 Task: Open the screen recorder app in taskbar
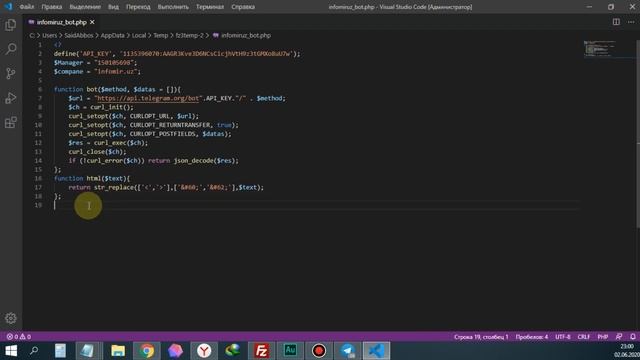(319, 351)
